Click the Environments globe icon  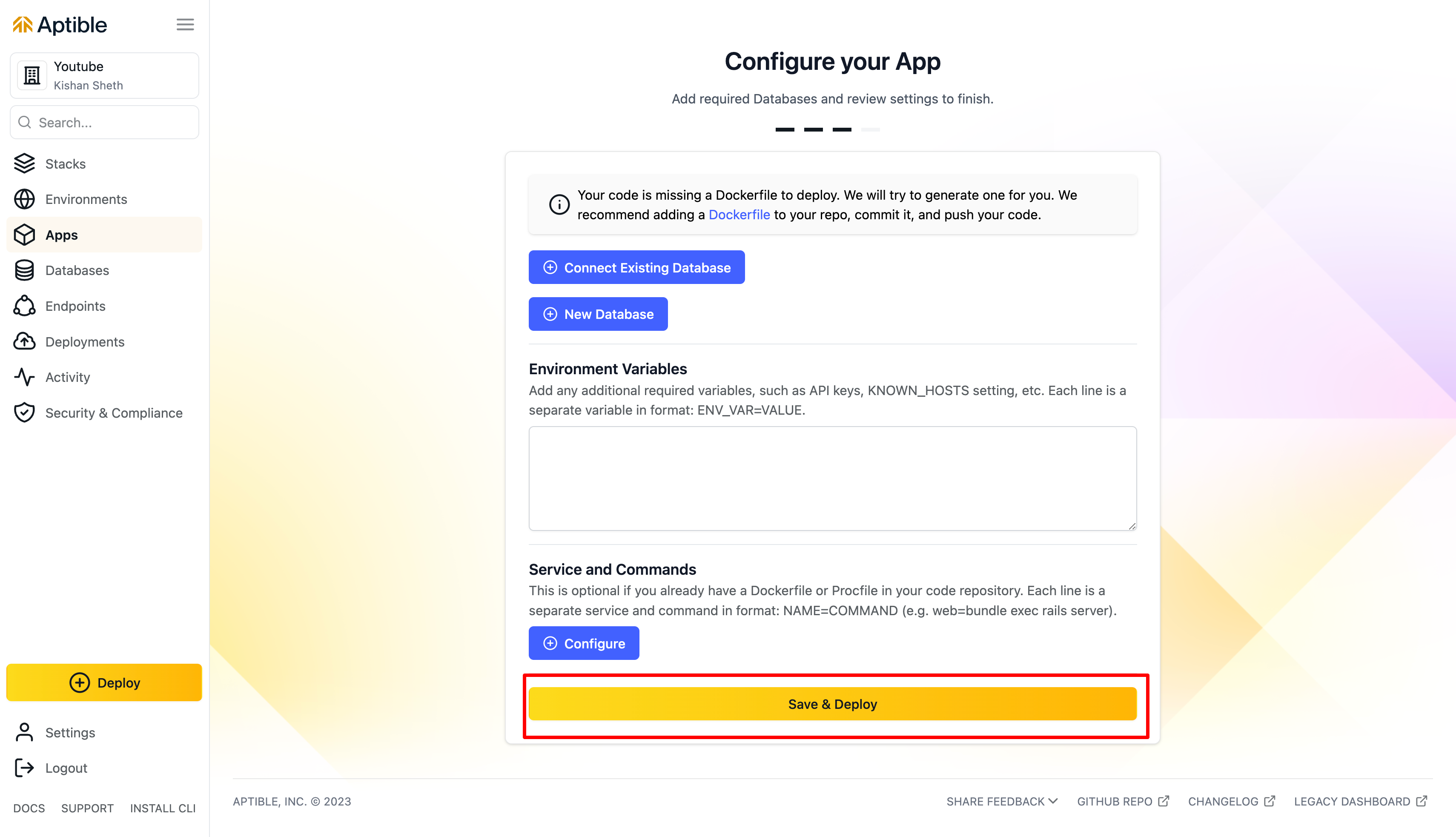pyautogui.click(x=24, y=200)
